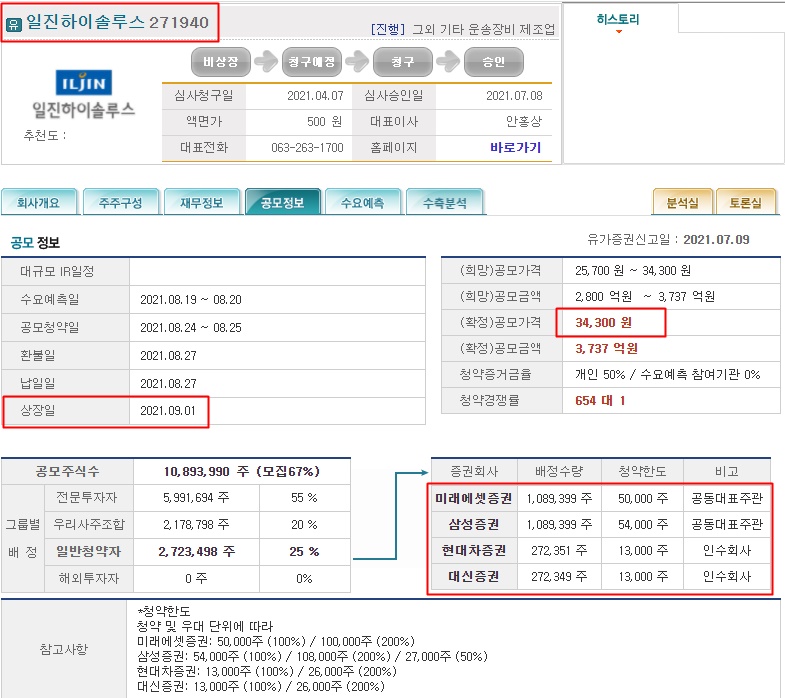Click the 상장일 date 2021.09.01
Screen dimensions: 785x698
[x=168, y=411]
